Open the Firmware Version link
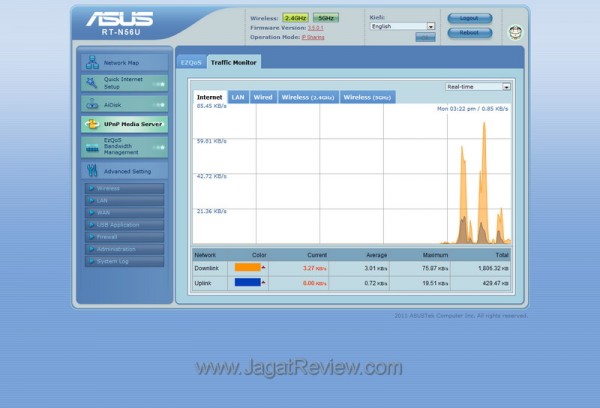600x408 pixels. (316, 28)
